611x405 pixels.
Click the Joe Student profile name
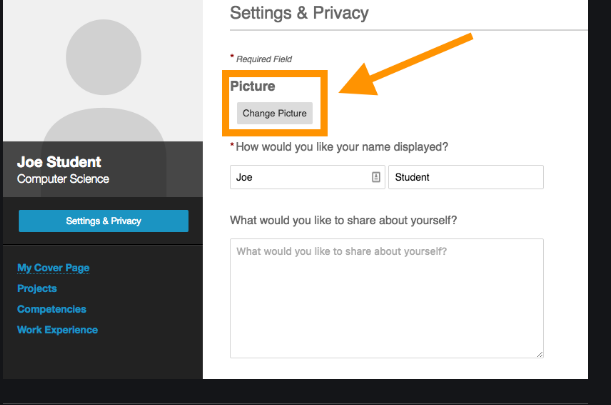(59, 162)
